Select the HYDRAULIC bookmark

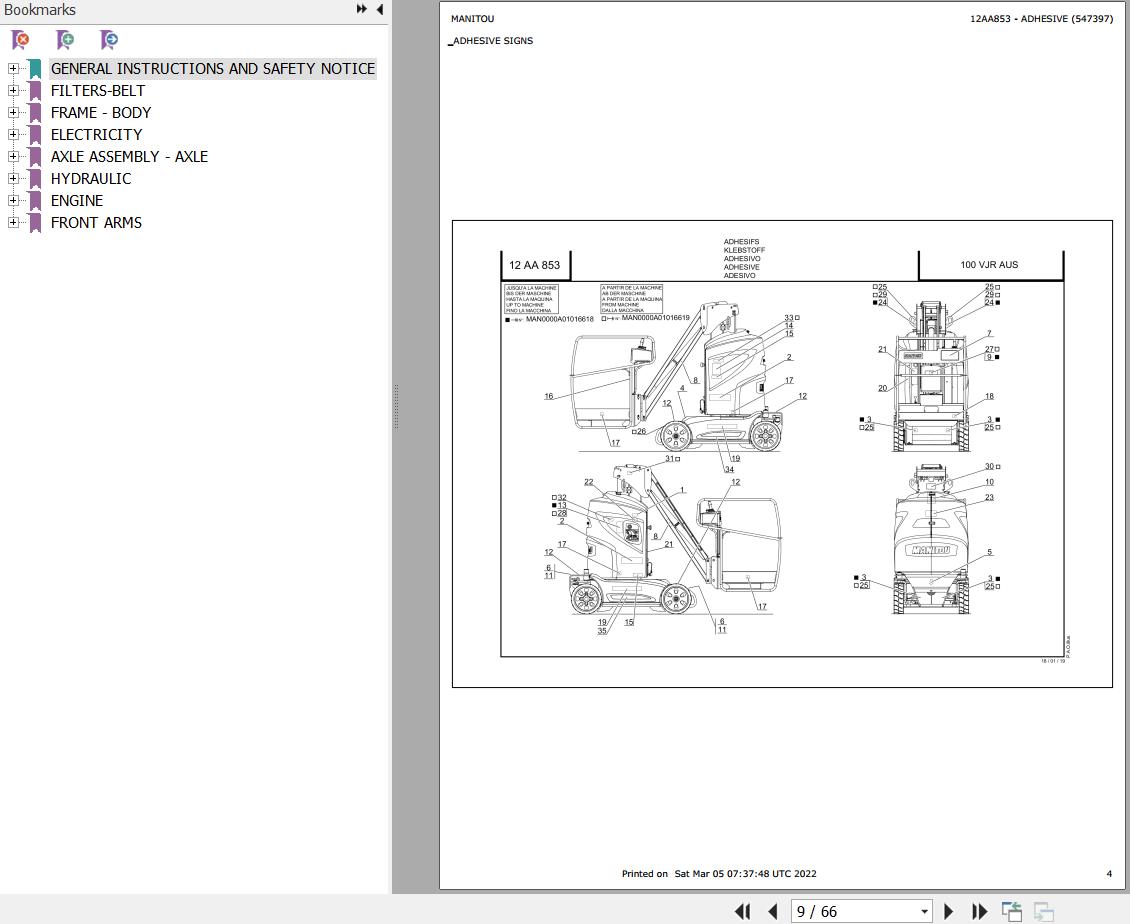(91, 179)
